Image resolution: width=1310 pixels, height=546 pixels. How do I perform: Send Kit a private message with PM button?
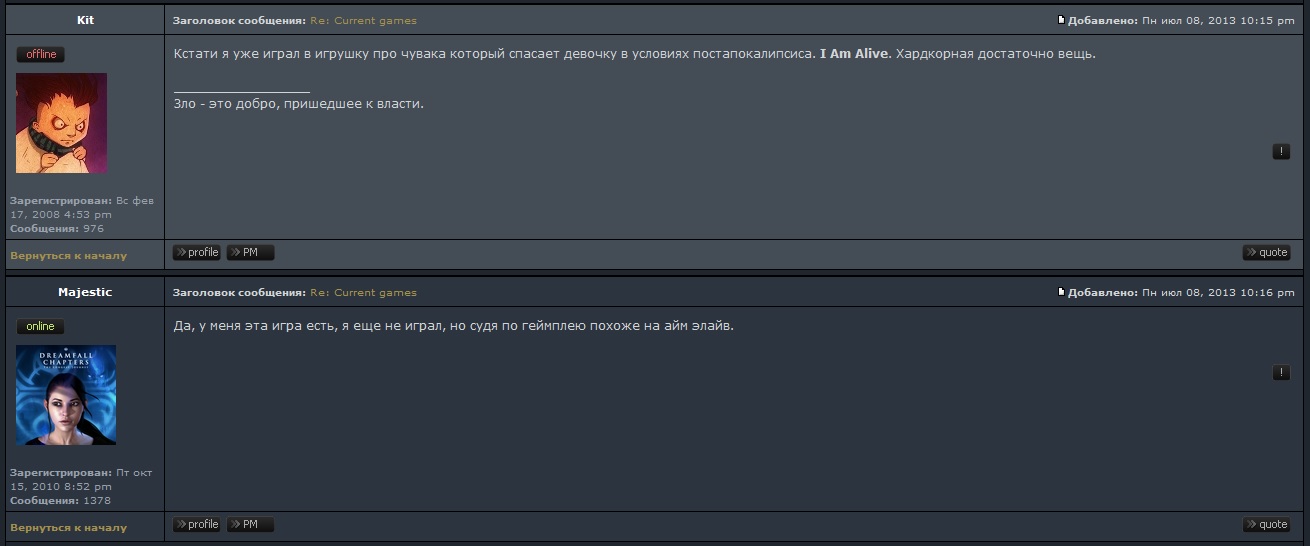coord(250,253)
